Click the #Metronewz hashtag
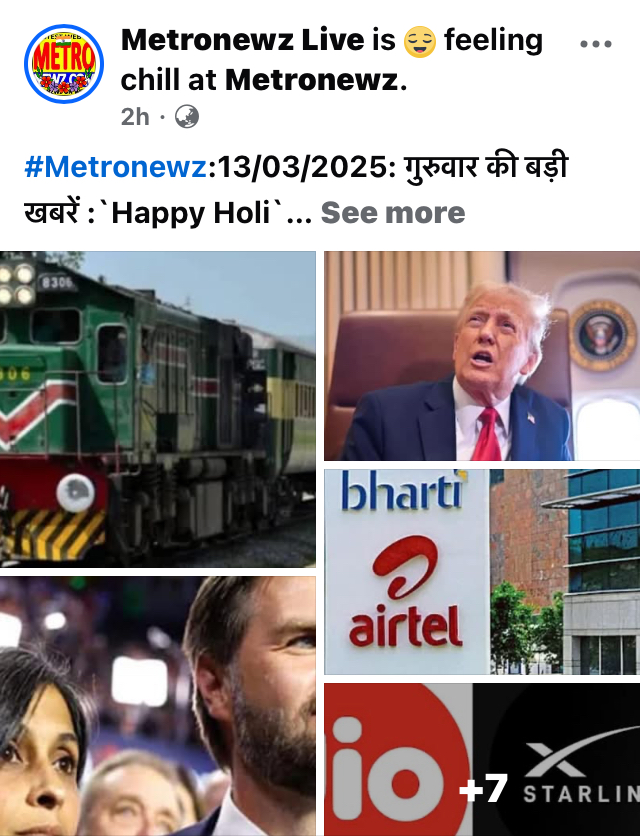640x836 pixels. pos(115,167)
